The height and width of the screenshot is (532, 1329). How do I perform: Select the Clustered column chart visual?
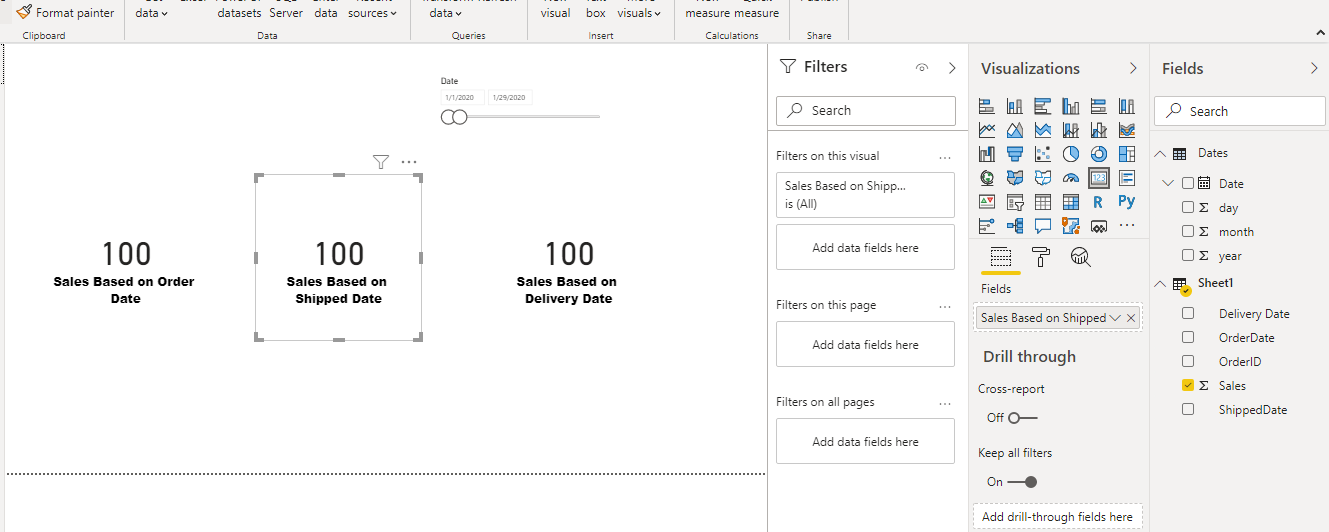click(x=1071, y=106)
